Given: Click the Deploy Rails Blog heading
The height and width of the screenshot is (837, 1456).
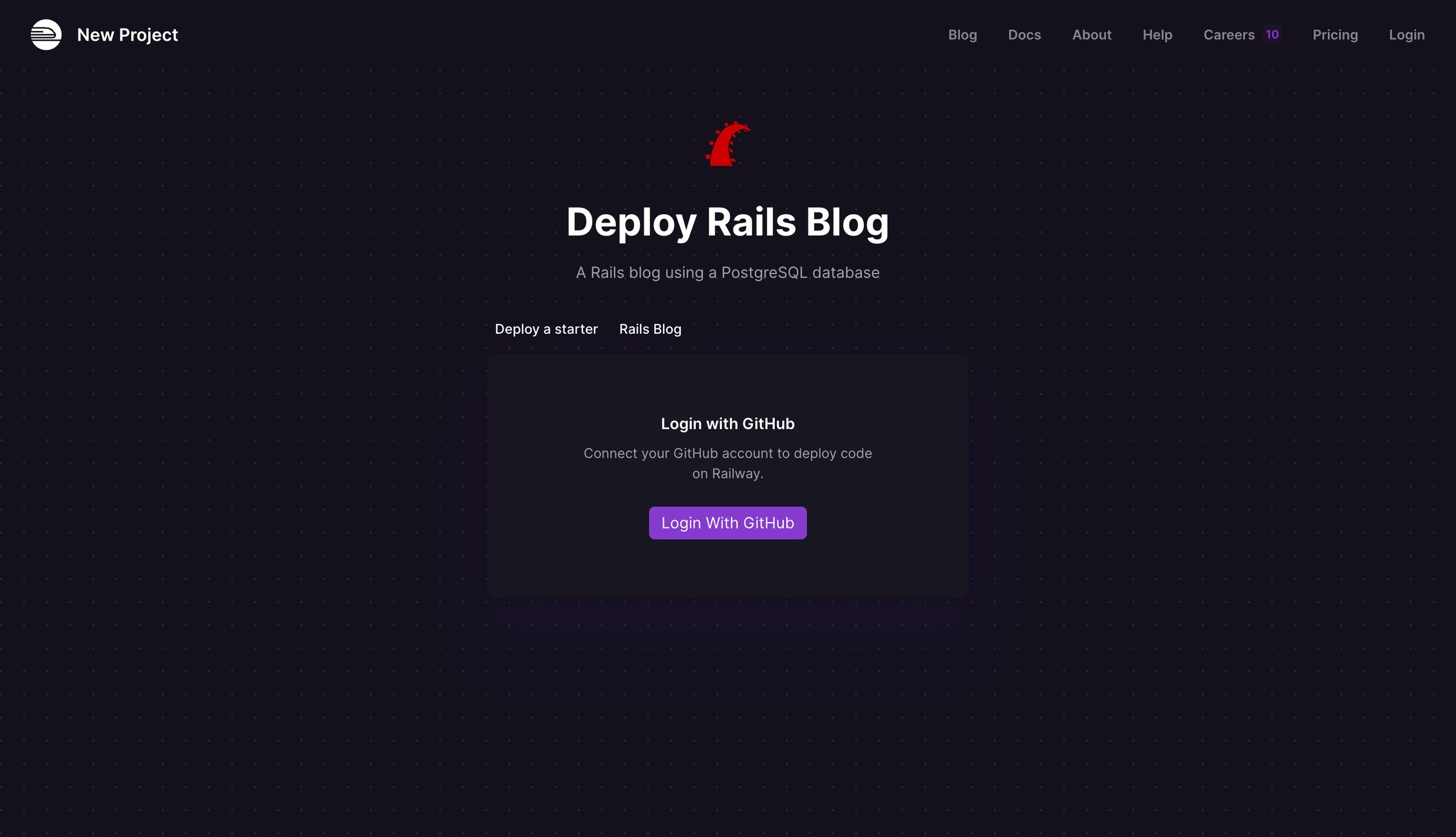Looking at the screenshot, I should 727,222.
